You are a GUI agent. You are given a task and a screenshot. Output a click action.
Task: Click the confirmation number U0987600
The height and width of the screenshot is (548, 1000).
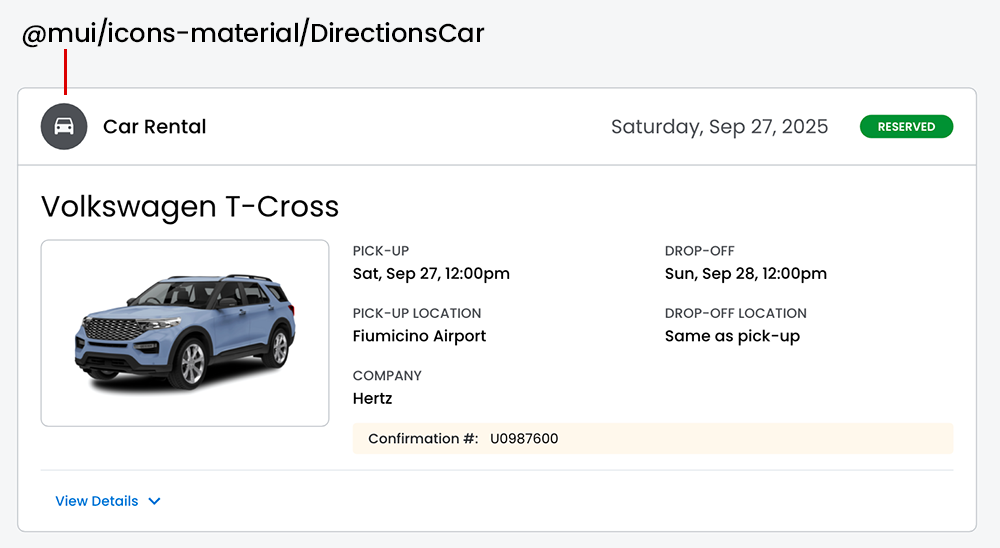(524, 439)
